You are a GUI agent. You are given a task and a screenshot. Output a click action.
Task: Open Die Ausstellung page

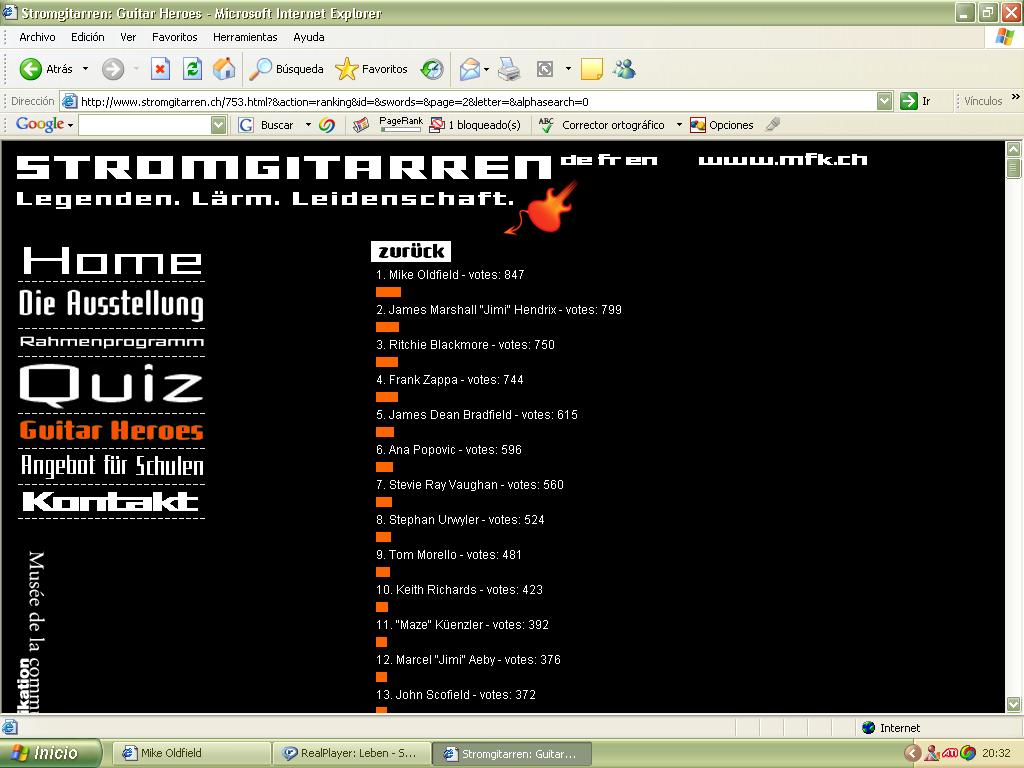point(112,305)
